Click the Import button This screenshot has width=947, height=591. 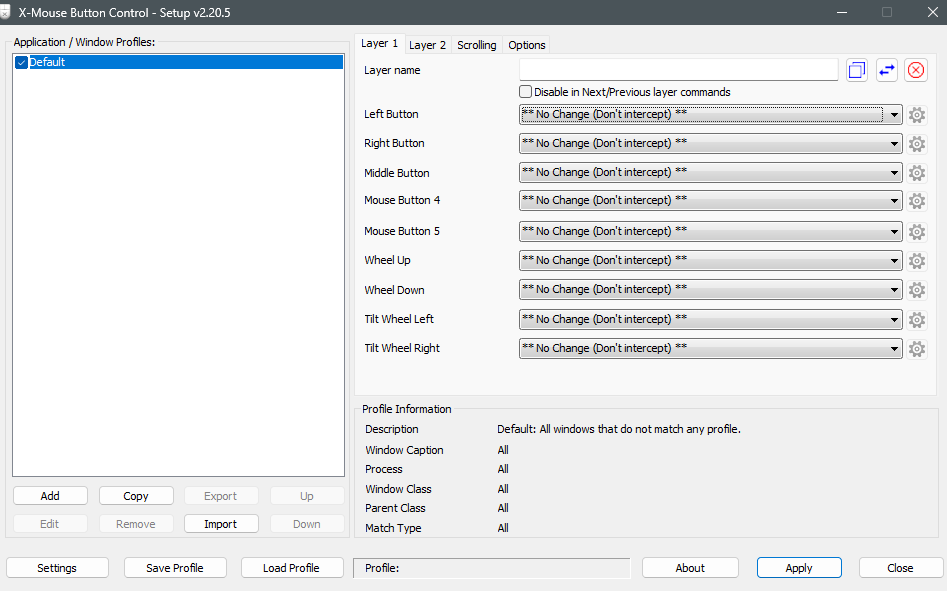pyautogui.click(x=221, y=524)
